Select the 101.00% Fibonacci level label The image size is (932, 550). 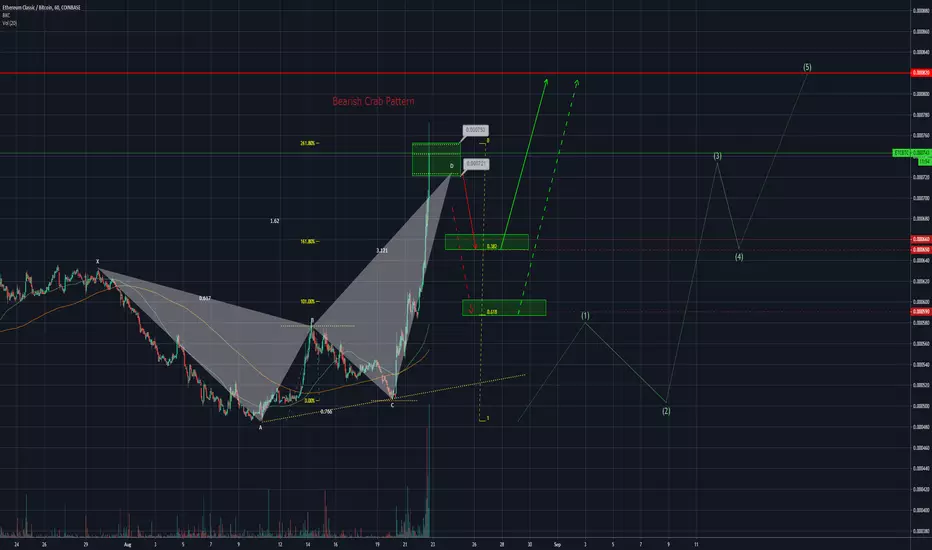(x=308, y=301)
